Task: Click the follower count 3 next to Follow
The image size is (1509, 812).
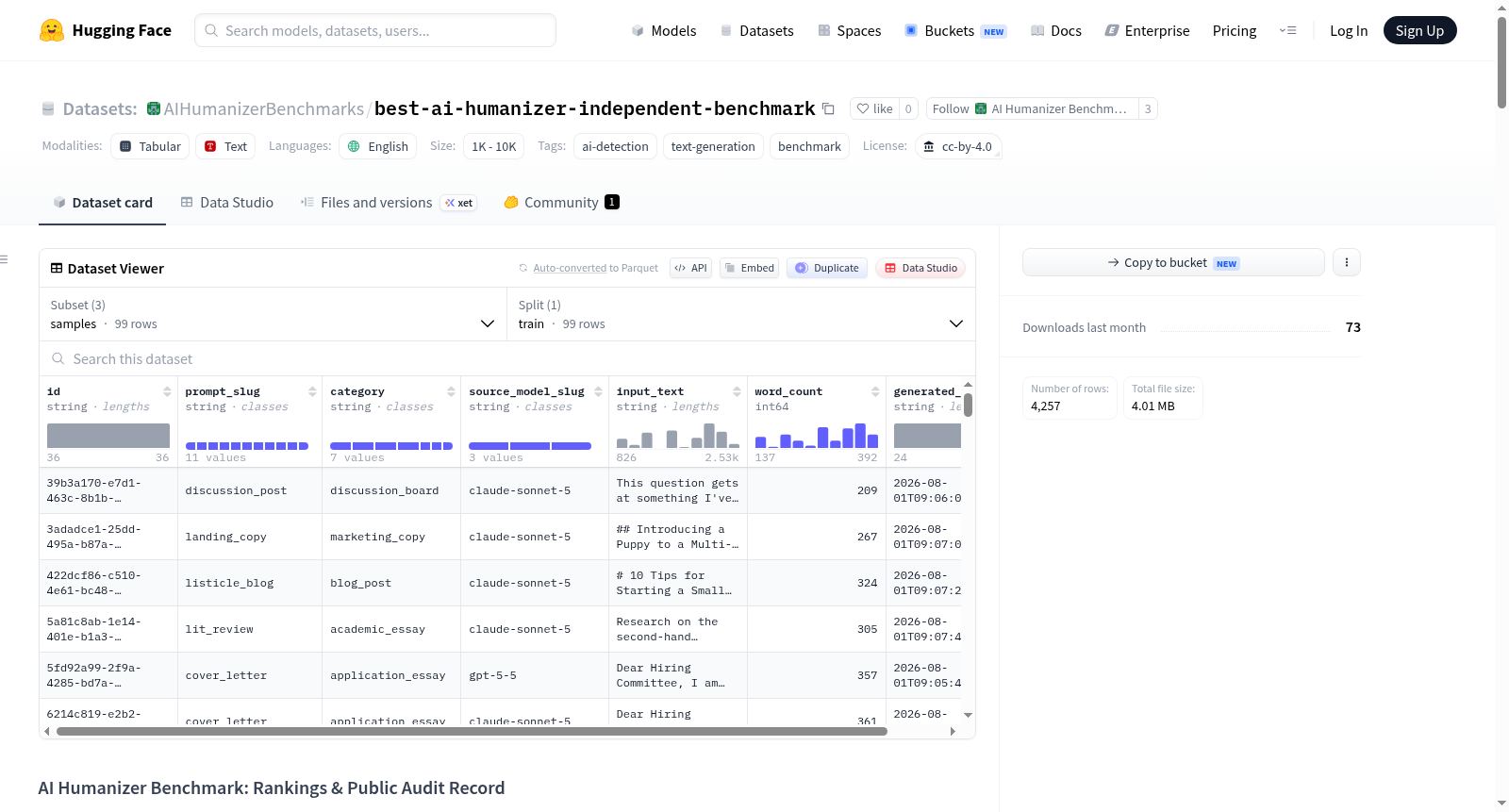Action: [1148, 108]
